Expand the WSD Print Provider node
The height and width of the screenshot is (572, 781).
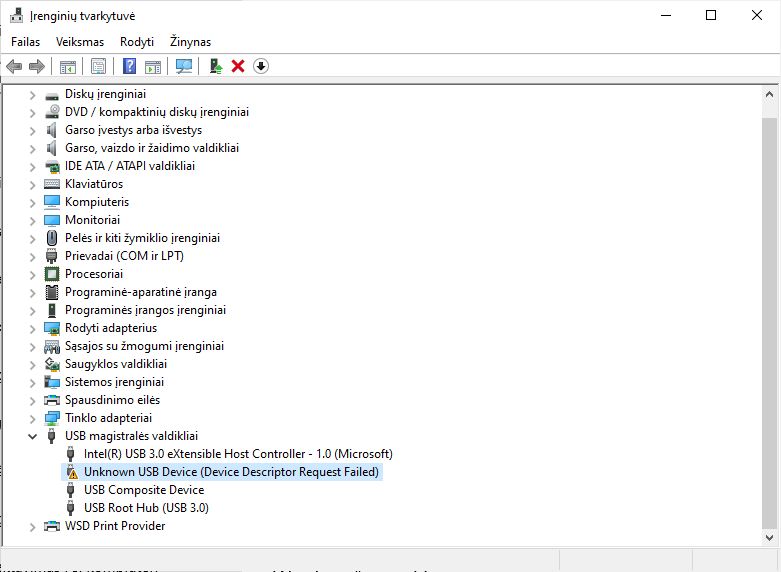pyautogui.click(x=33, y=526)
